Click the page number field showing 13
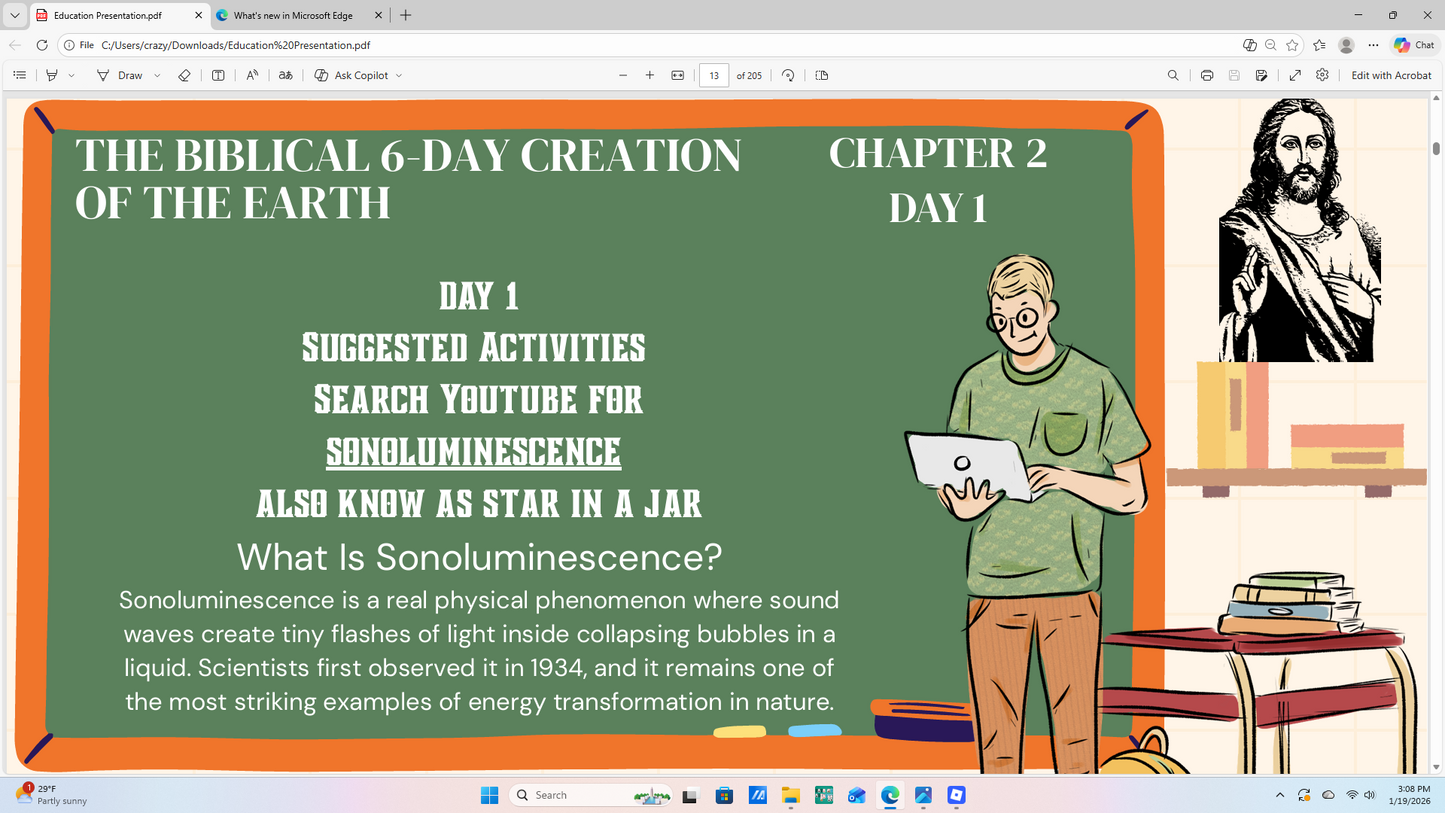Screen dimensions: 1445x813 coord(714,75)
